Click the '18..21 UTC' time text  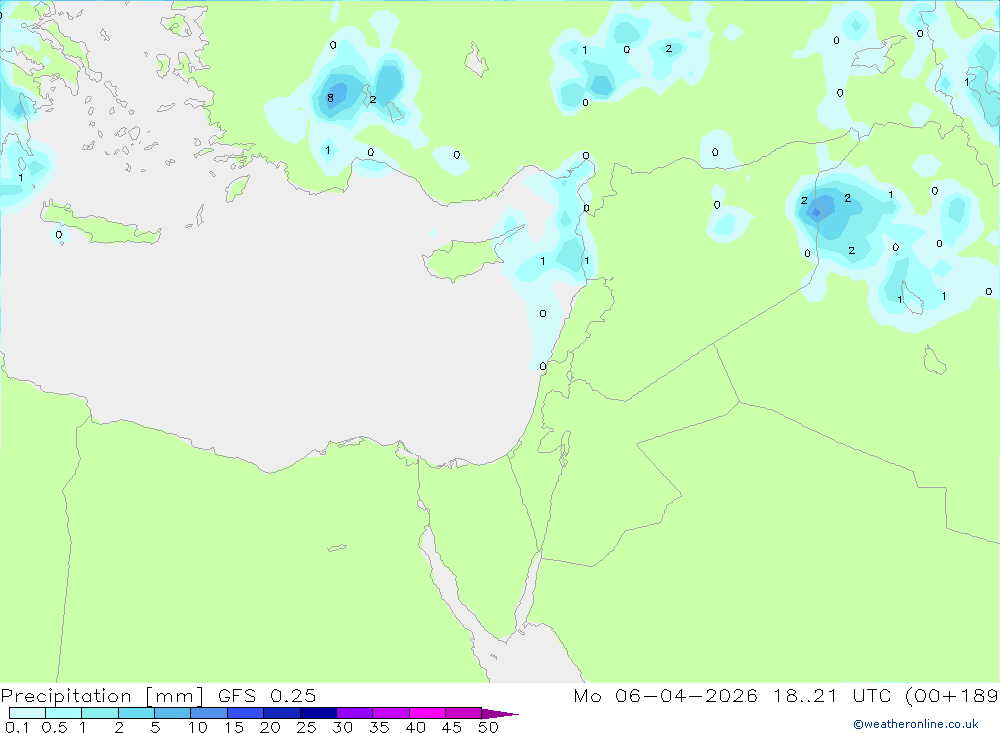point(834,696)
